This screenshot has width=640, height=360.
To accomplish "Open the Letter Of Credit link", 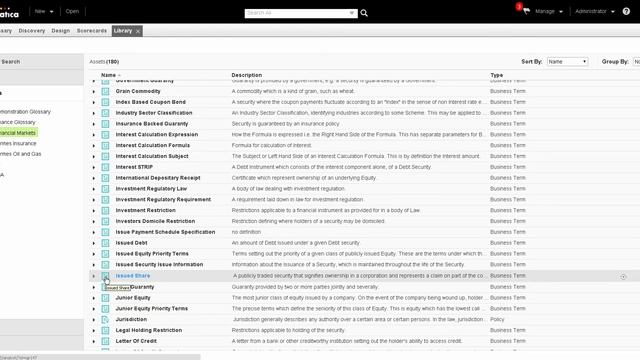I will point(136,341).
